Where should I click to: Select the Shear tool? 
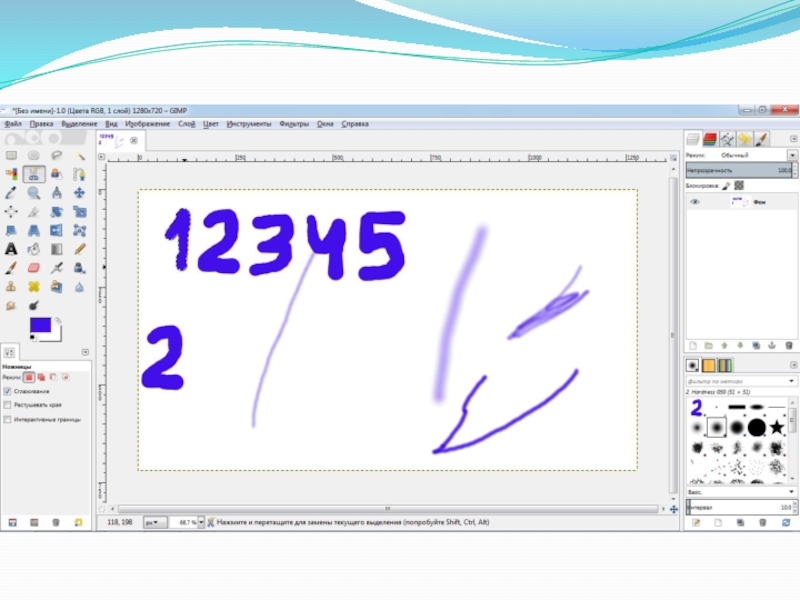pyautogui.click(x=11, y=230)
